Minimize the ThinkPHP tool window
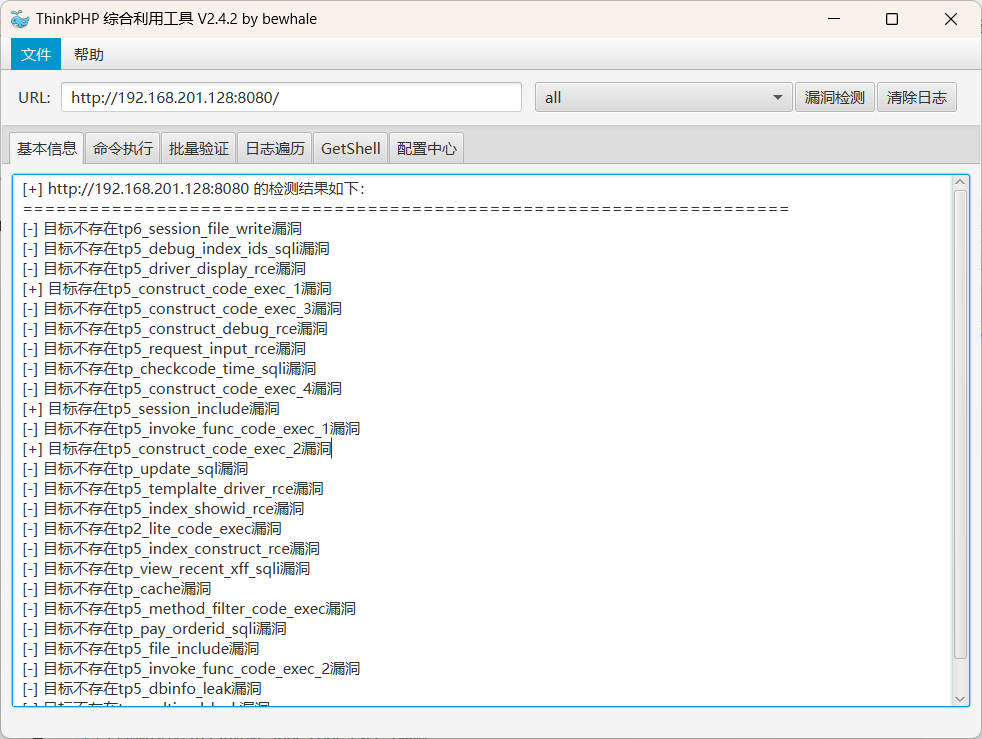This screenshot has height=739, width=982. [x=833, y=19]
